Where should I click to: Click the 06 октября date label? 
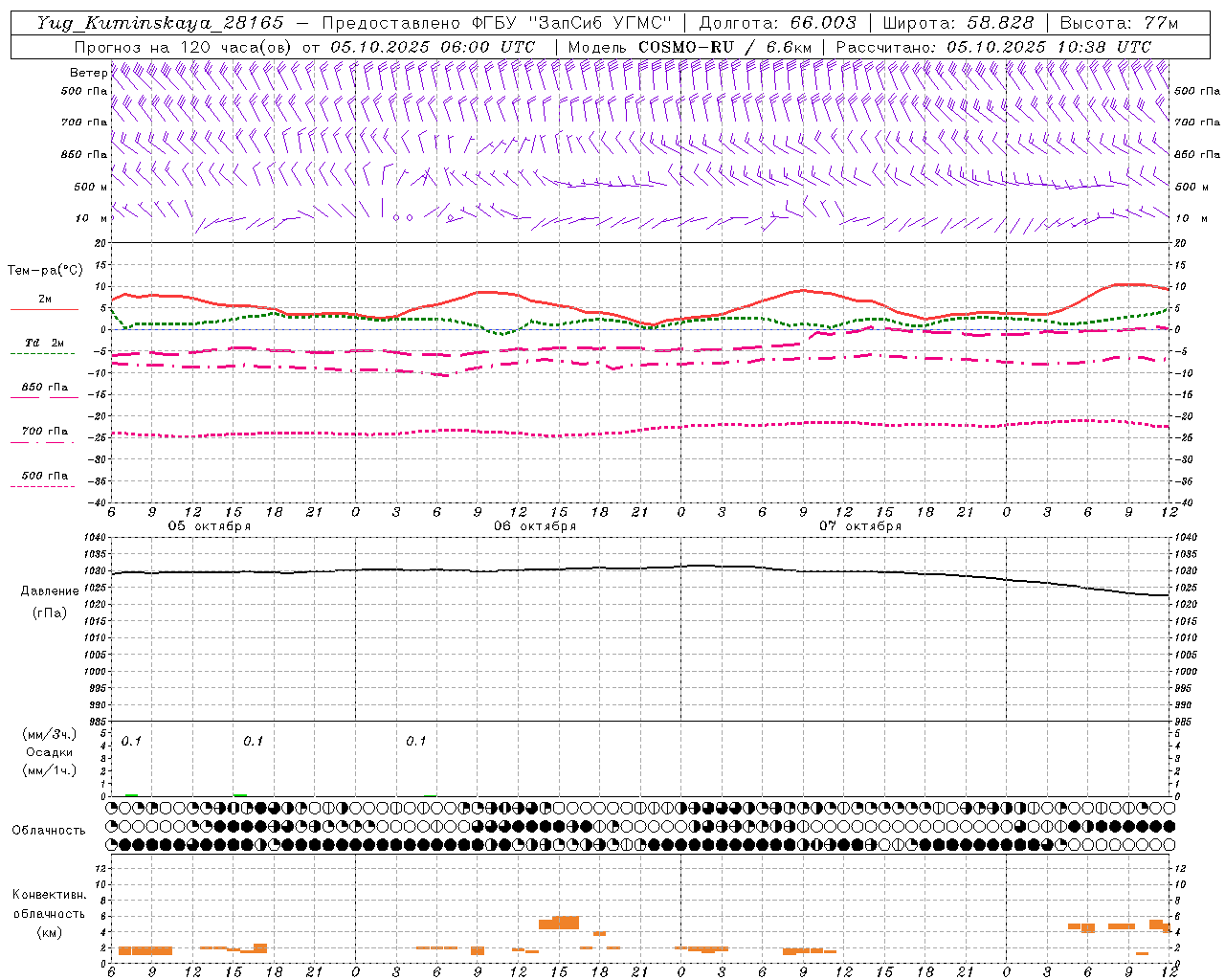(535, 526)
